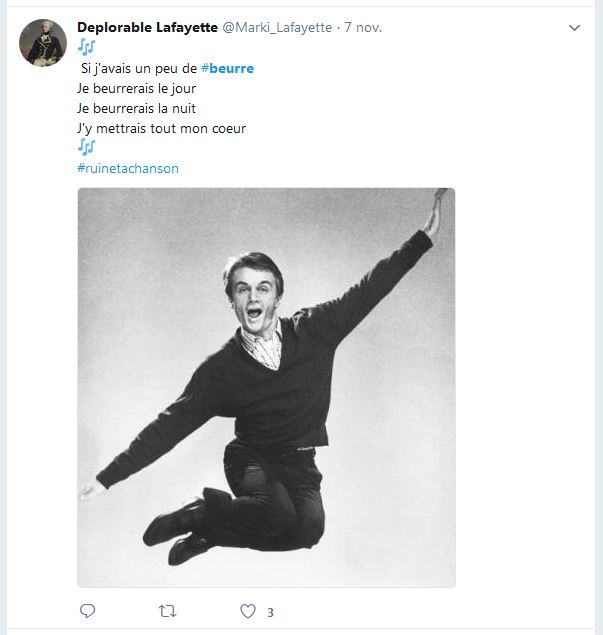Click the like count number 3
This screenshot has width=603, height=635.
click(270, 612)
